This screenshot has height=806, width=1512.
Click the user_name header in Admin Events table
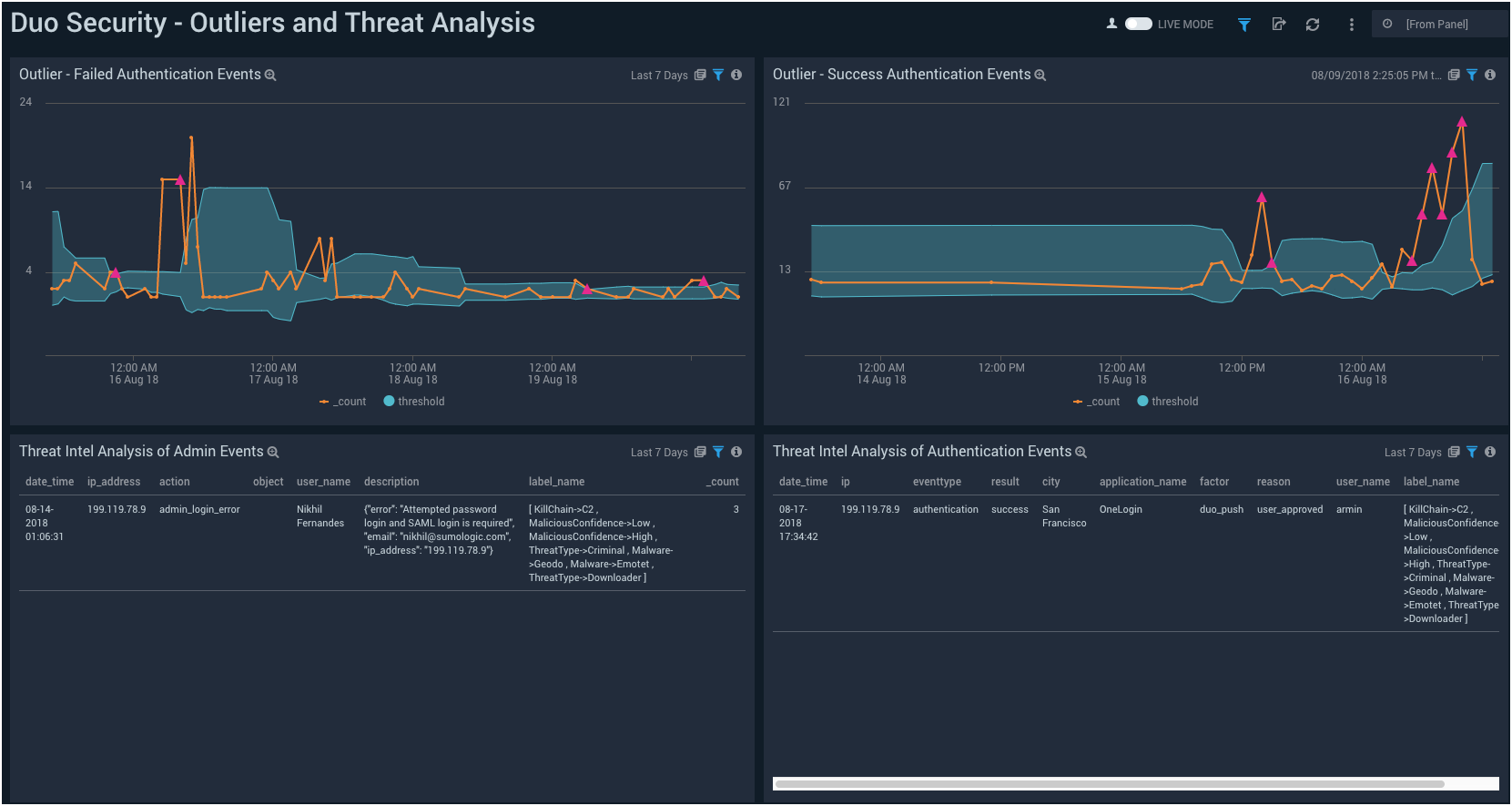pos(323,482)
